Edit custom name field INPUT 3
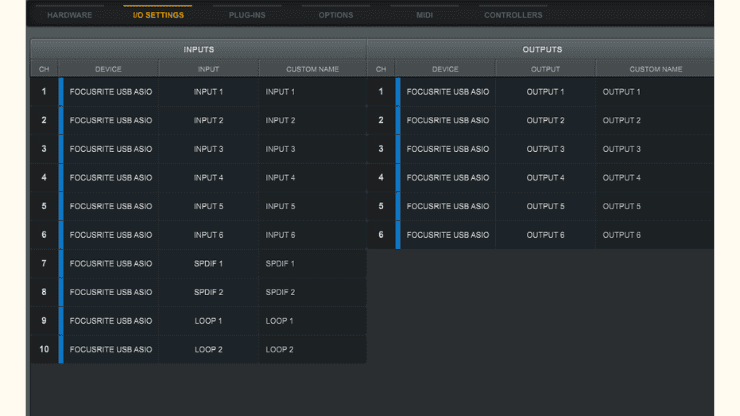Image resolution: width=740 pixels, height=416 pixels. tap(313, 149)
